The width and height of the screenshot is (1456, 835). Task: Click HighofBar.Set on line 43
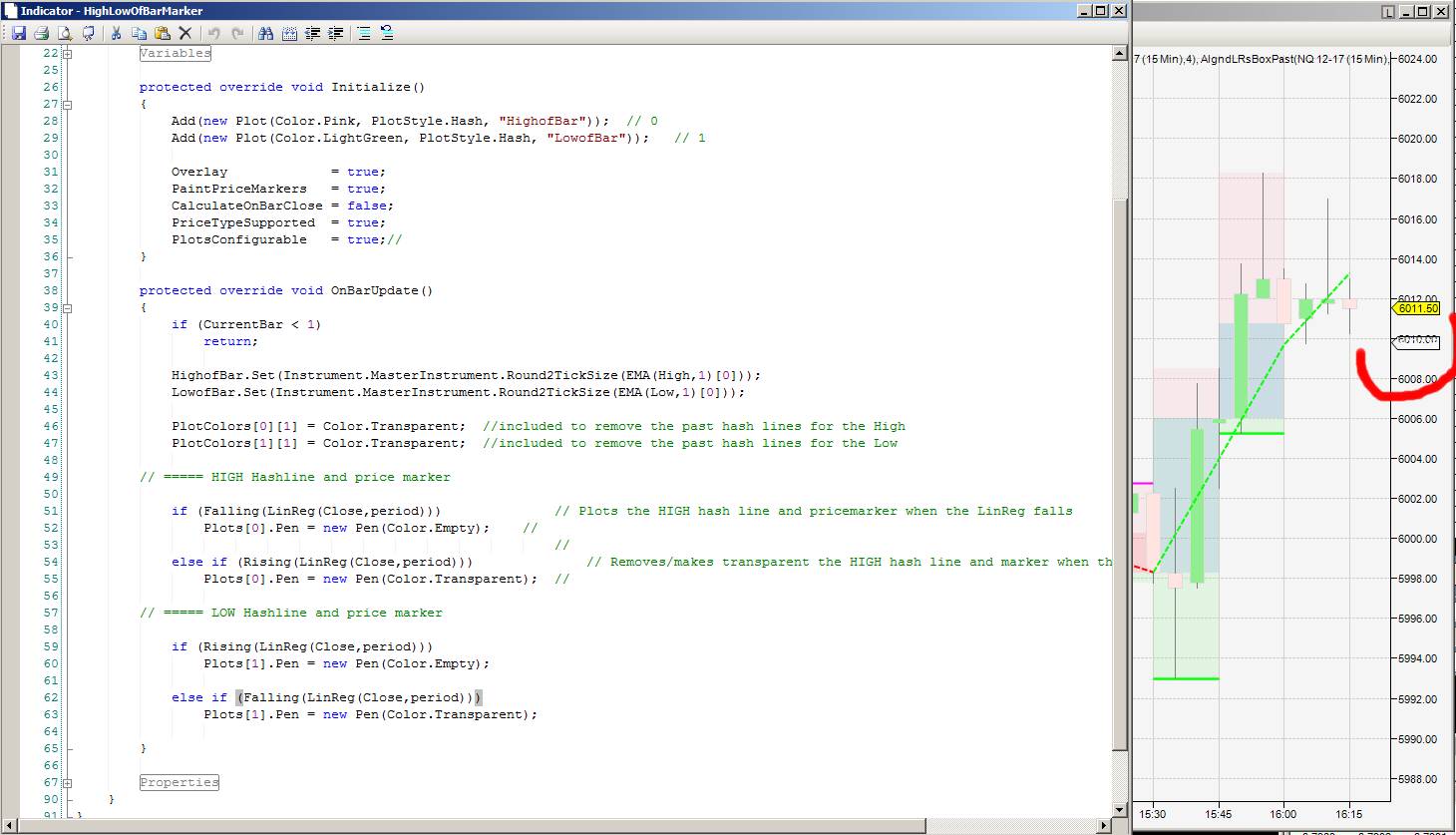[223, 375]
